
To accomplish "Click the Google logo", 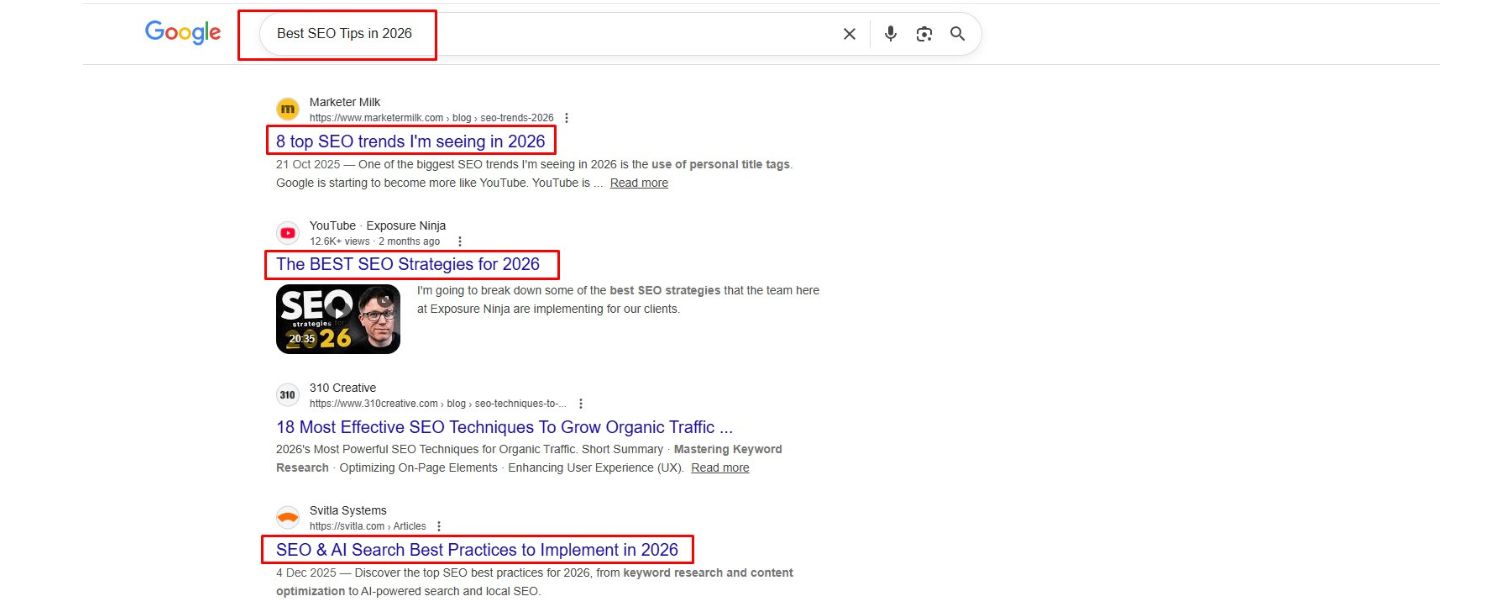I will point(183,32).
